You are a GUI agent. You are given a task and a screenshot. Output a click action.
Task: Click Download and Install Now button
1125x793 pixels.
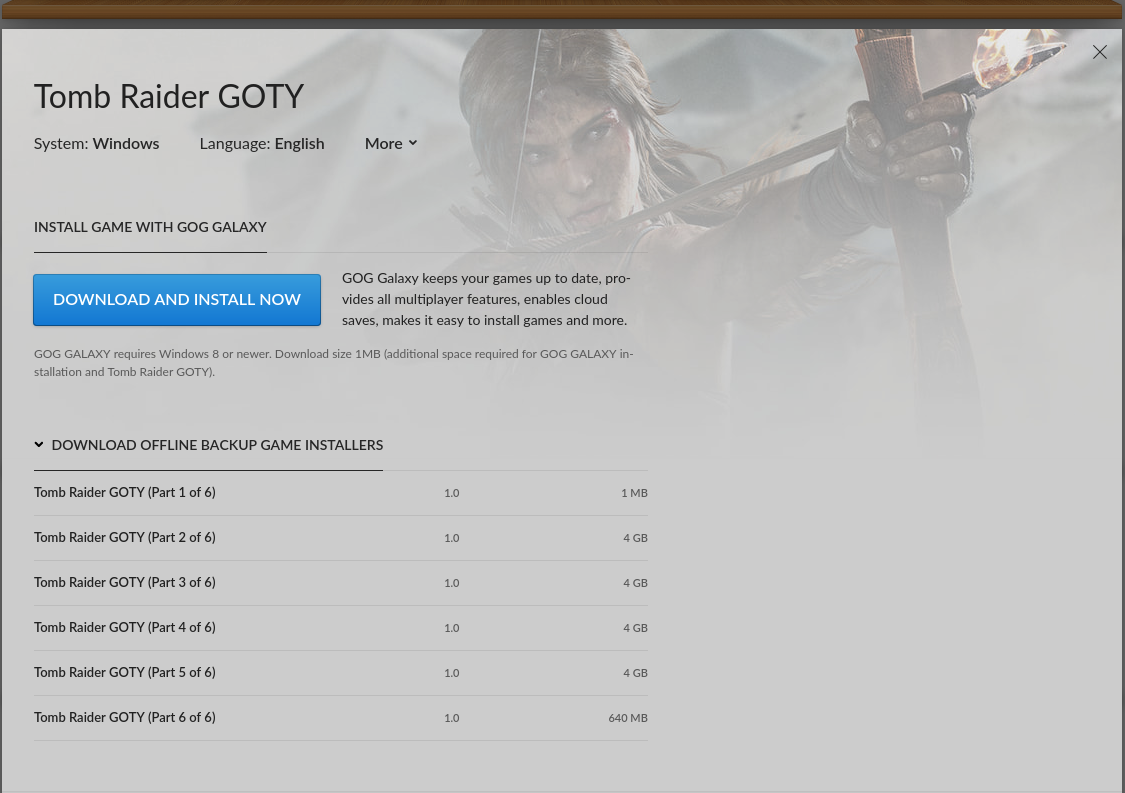(x=176, y=299)
